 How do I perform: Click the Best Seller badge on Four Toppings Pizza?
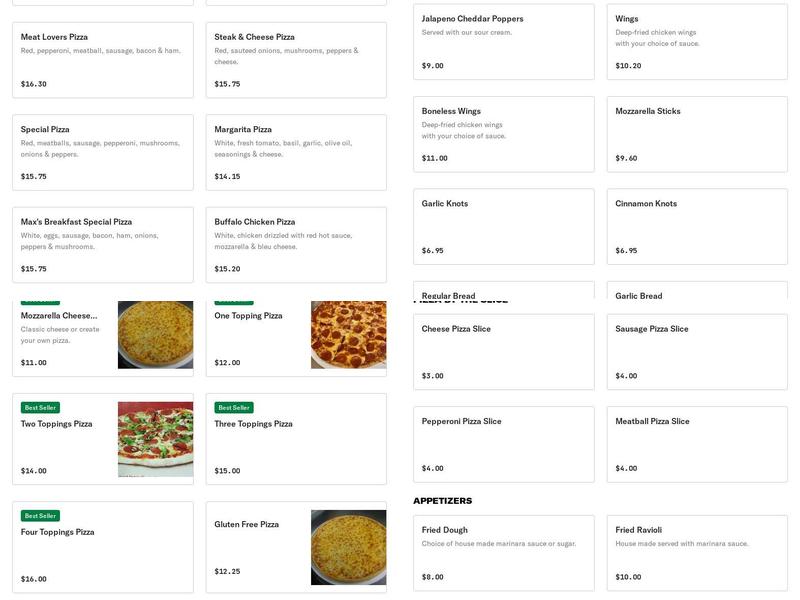[41, 516]
